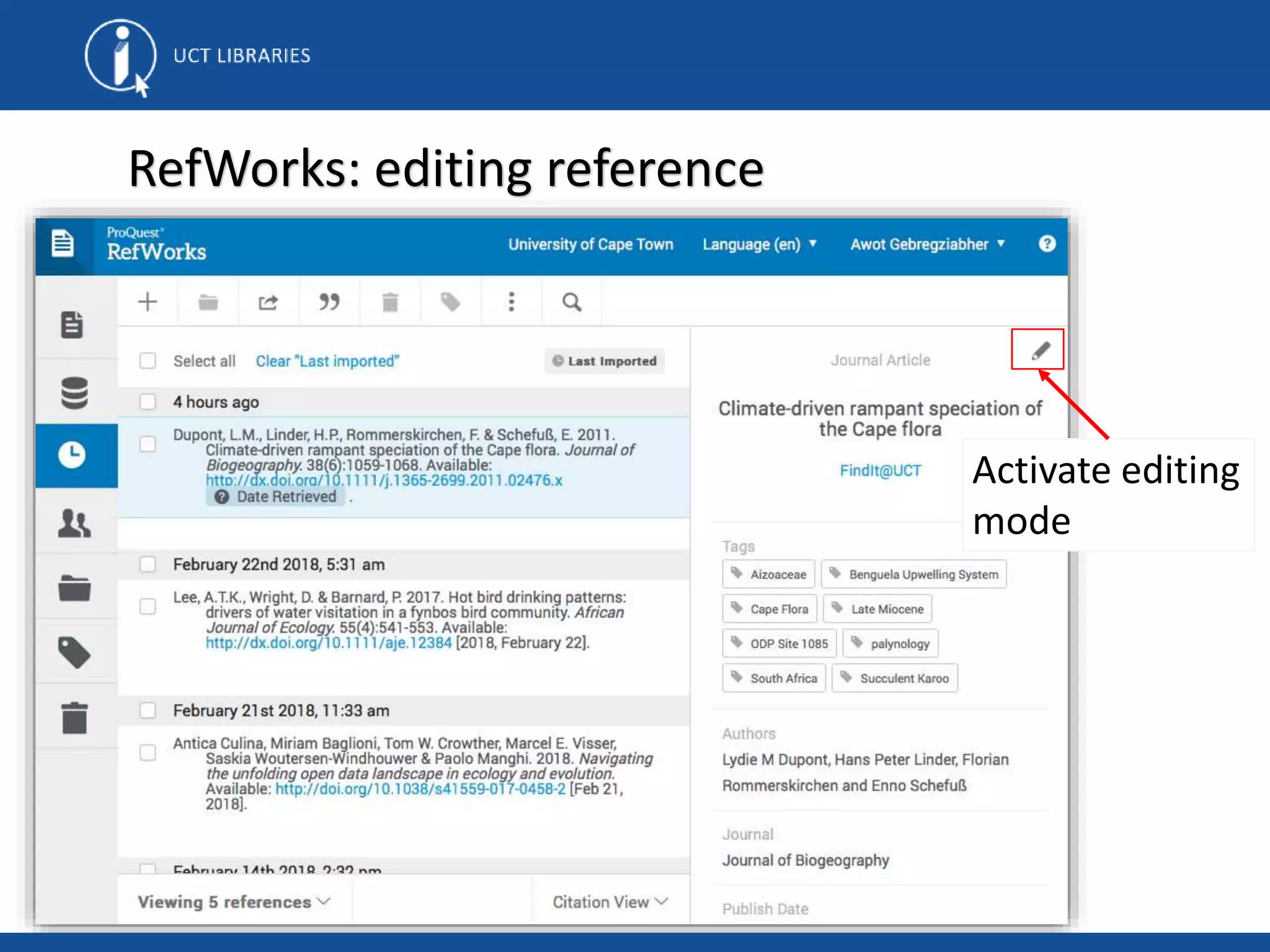Click the Tag toolbar icon
Screen dimensions: 1270x952
[x=450, y=302]
